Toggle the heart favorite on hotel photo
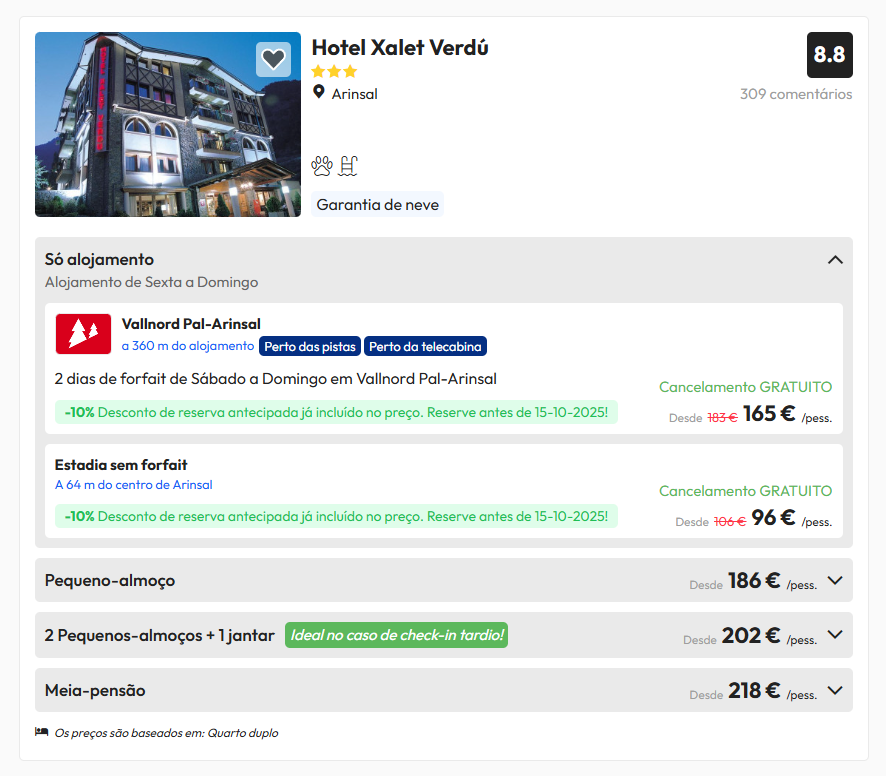This screenshot has height=776, width=886. pyautogui.click(x=273, y=60)
